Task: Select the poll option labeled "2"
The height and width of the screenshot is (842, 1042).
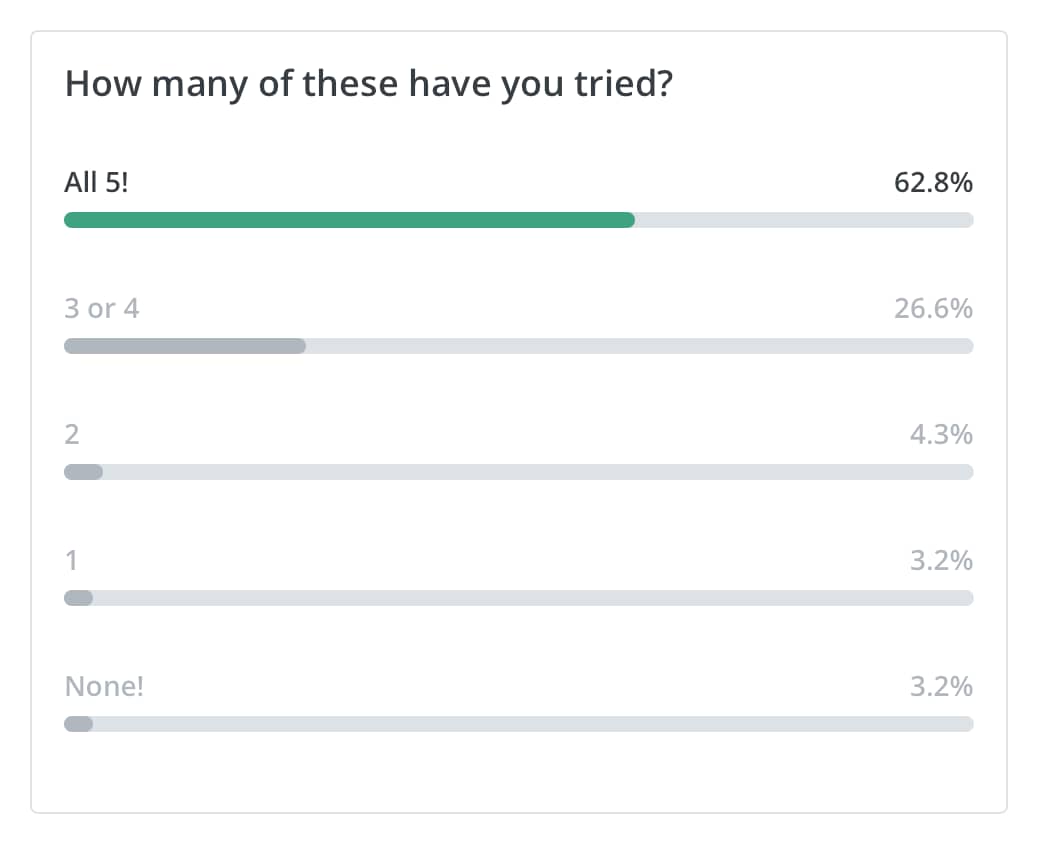Action: click(x=72, y=435)
